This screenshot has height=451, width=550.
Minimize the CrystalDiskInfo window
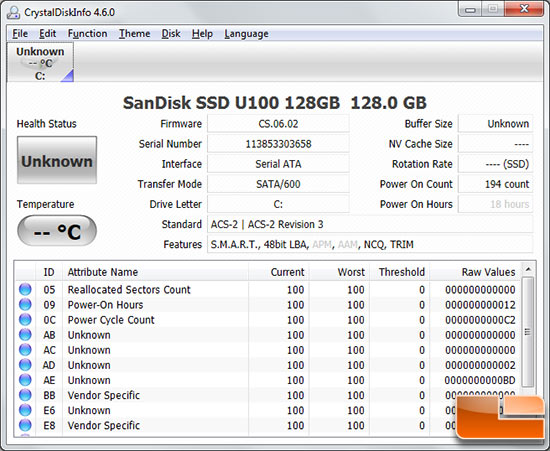click(x=470, y=9)
